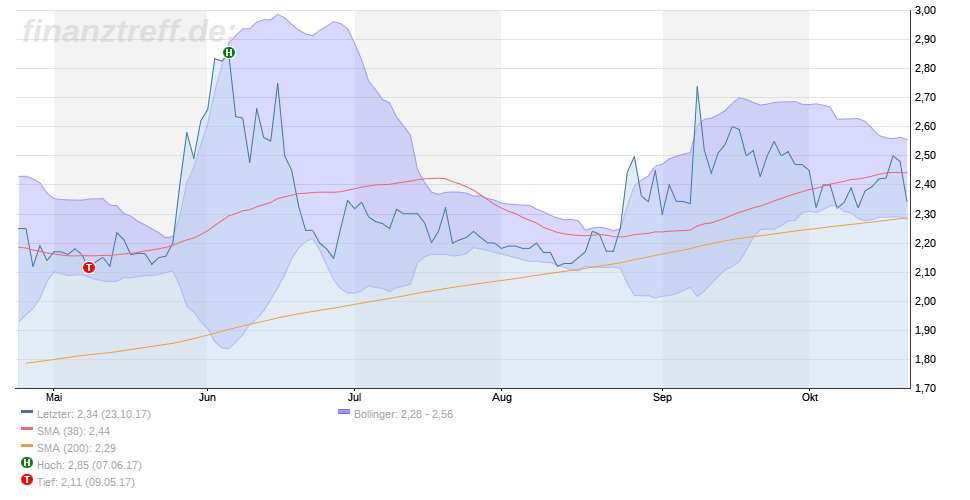The image size is (970, 500).
Task: Click the red line marker beside SMA (38)
Action: click(x=27, y=430)
